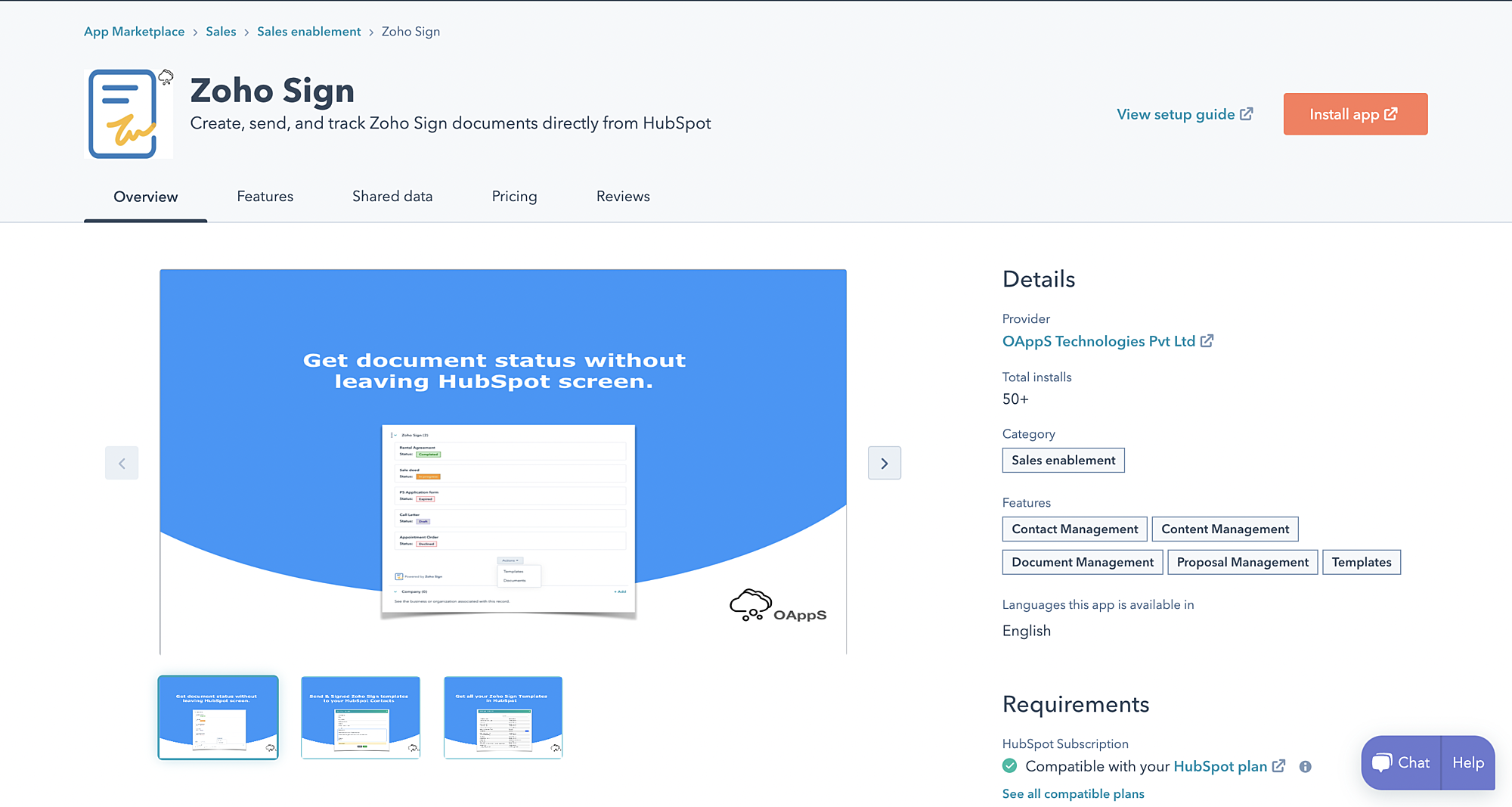Click the Install app button
The height and width of the screenshot is (807, 1512).
pyautogui.click(x=1356, y=114)
